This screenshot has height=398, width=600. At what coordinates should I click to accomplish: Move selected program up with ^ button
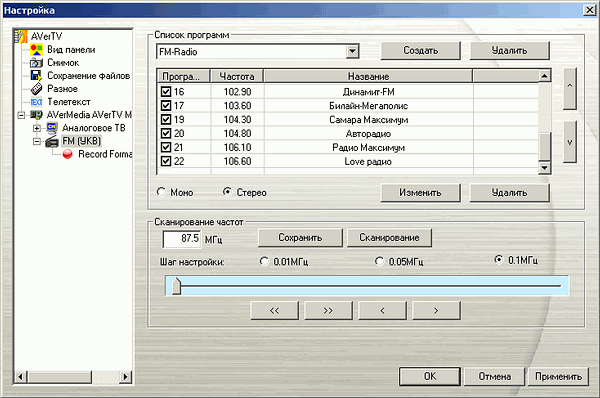569,88
